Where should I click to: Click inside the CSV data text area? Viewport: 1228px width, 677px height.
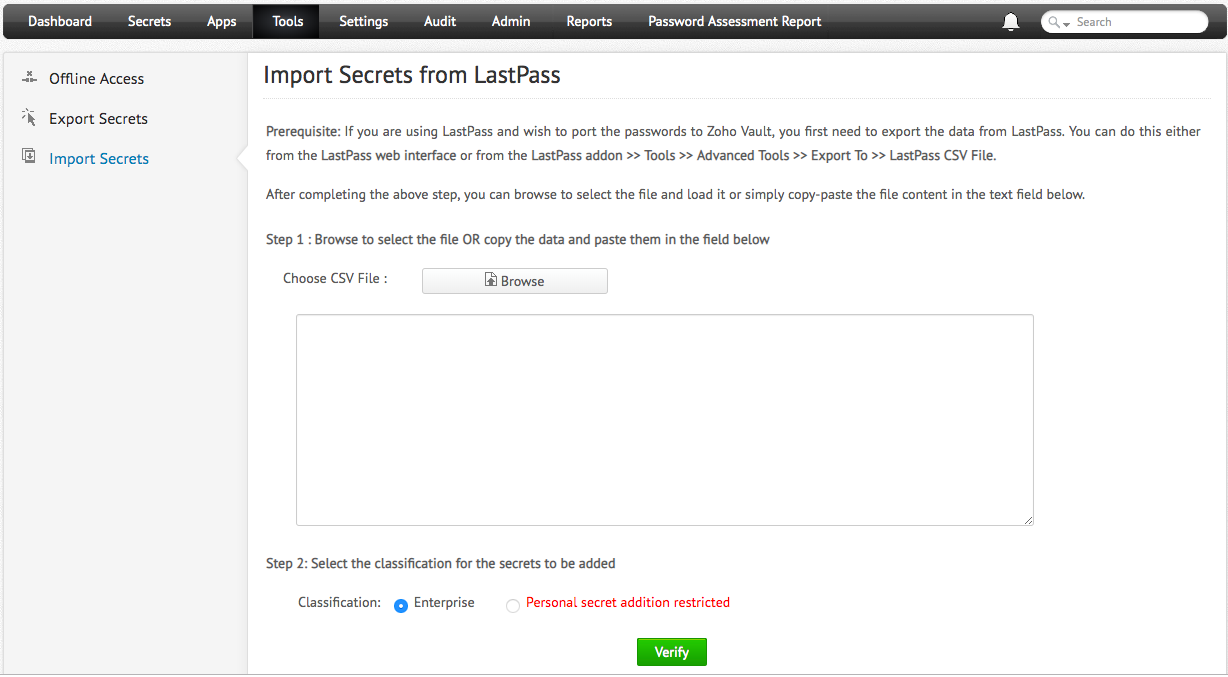664,420
